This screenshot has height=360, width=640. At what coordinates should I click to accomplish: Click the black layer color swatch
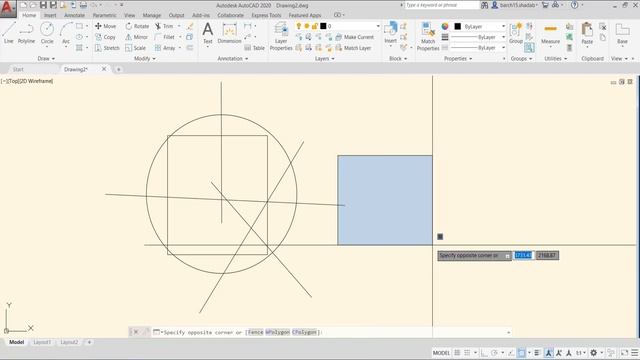pos(323,26)
